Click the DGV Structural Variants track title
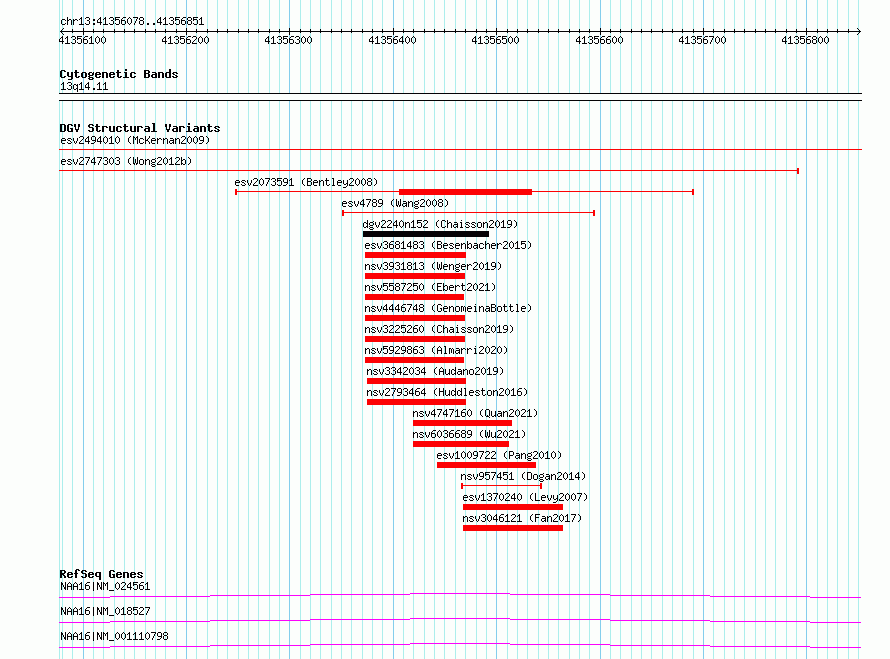Screen dimensions: 890x659 [140, 128]
